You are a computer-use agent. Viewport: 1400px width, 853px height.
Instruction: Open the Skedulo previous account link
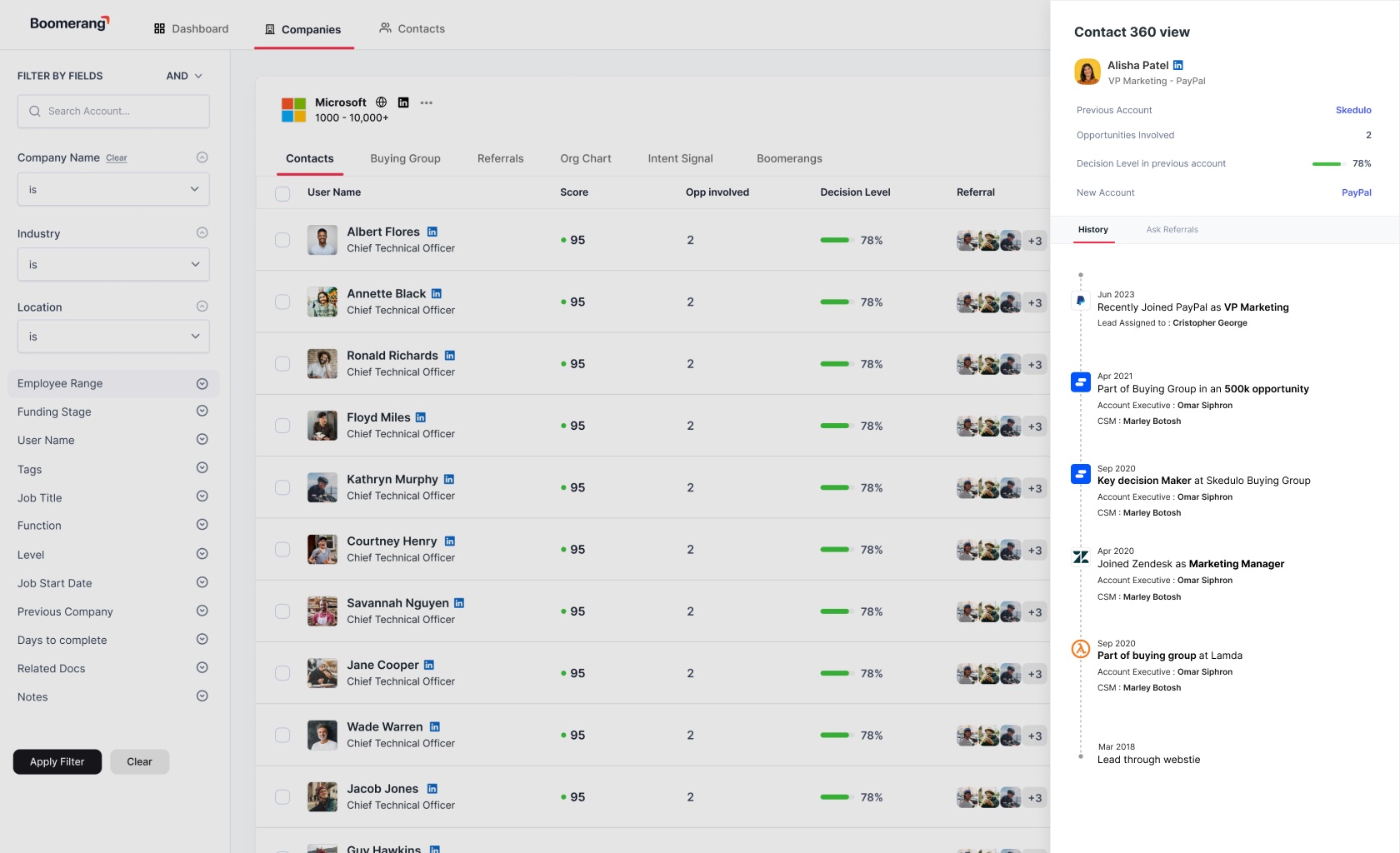[x=1353, y=110]
